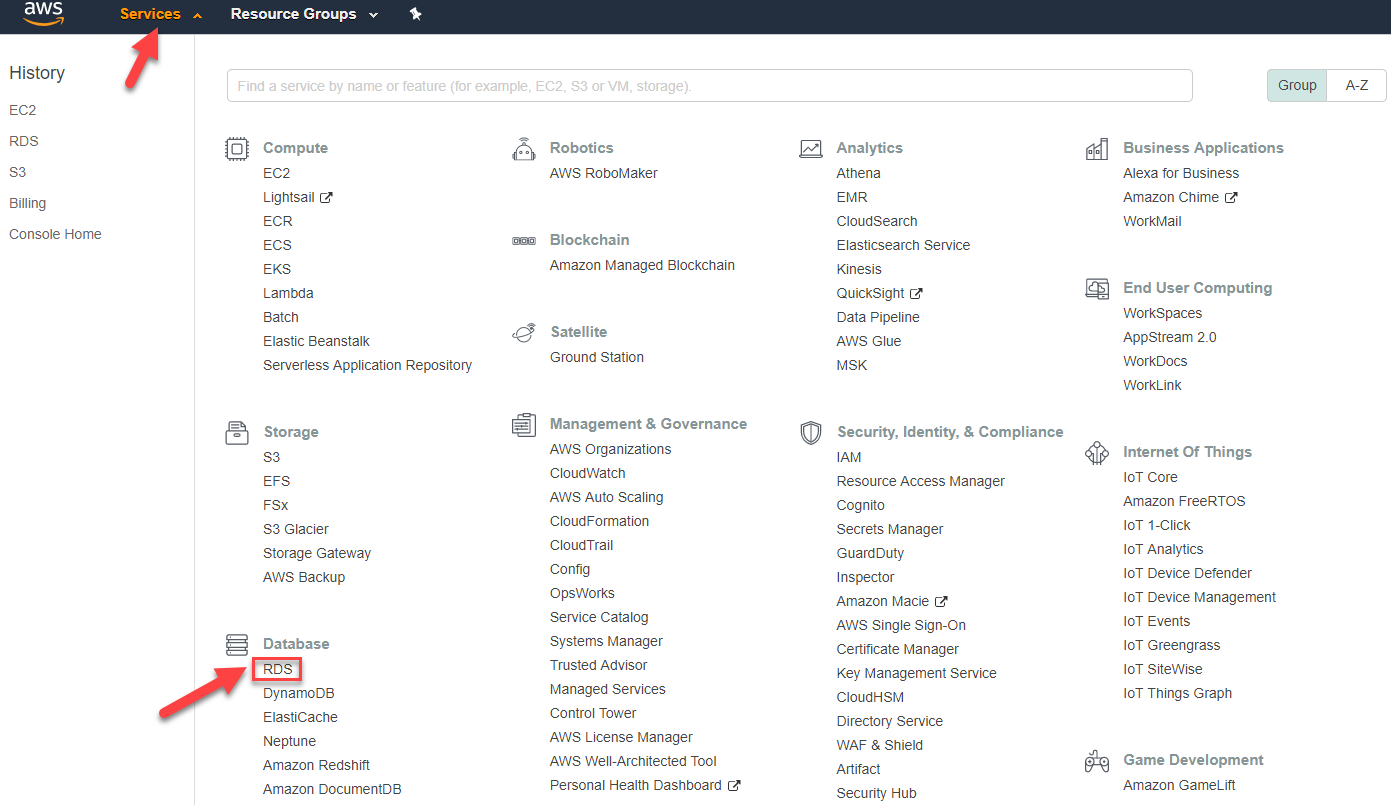The image size is (1391, 805).
Task: Open EC2 from the History list
Action: (x=23, y=110)
